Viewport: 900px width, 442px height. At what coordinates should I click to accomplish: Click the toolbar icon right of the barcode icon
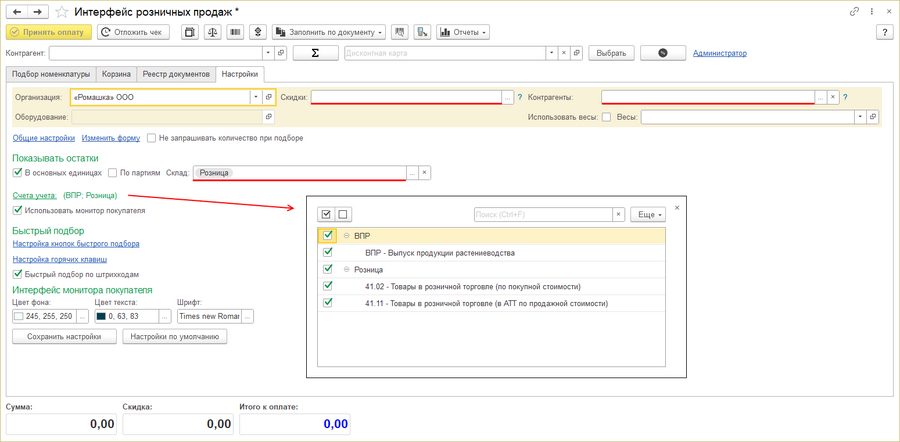pos(258,32)
